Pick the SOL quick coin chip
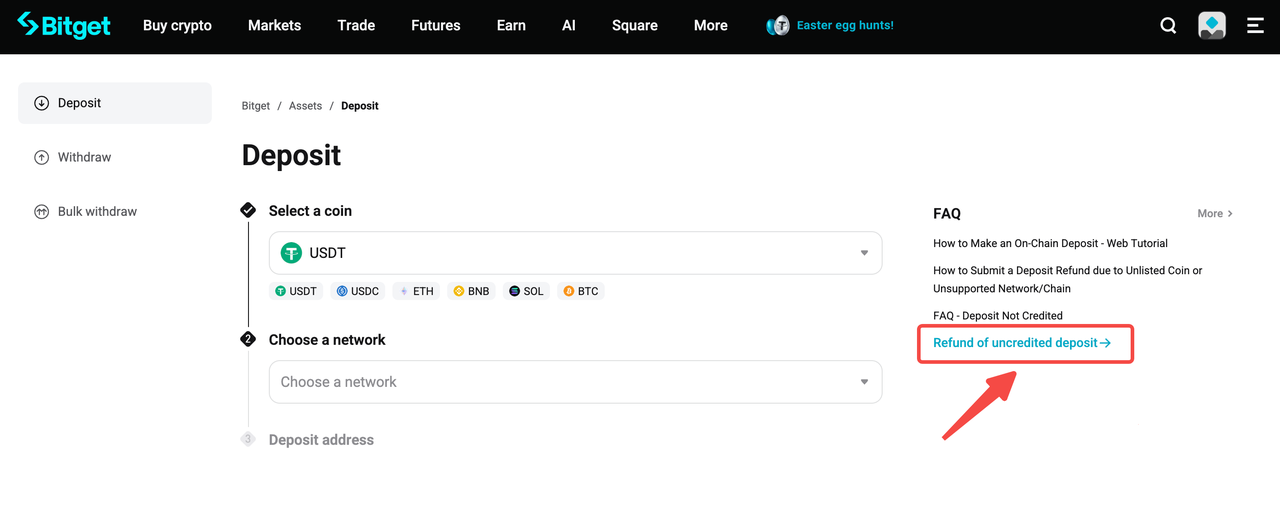The width and height of the screenshot is (1280, 524). 526,291
